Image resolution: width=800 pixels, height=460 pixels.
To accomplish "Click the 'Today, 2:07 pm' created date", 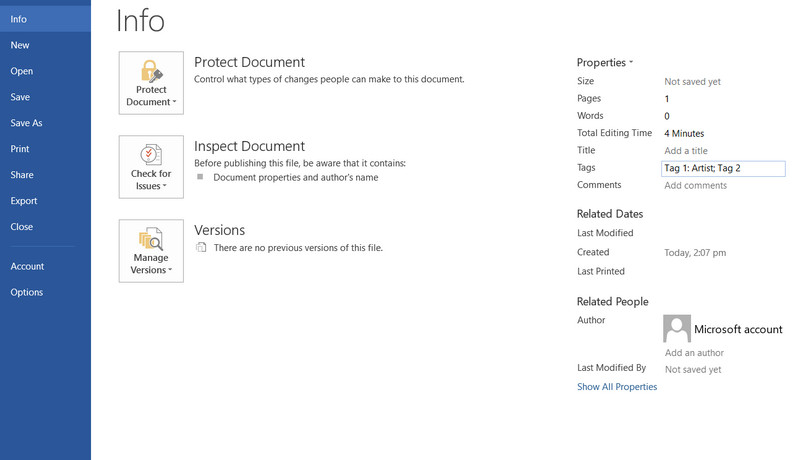I will tap(695, 252).
